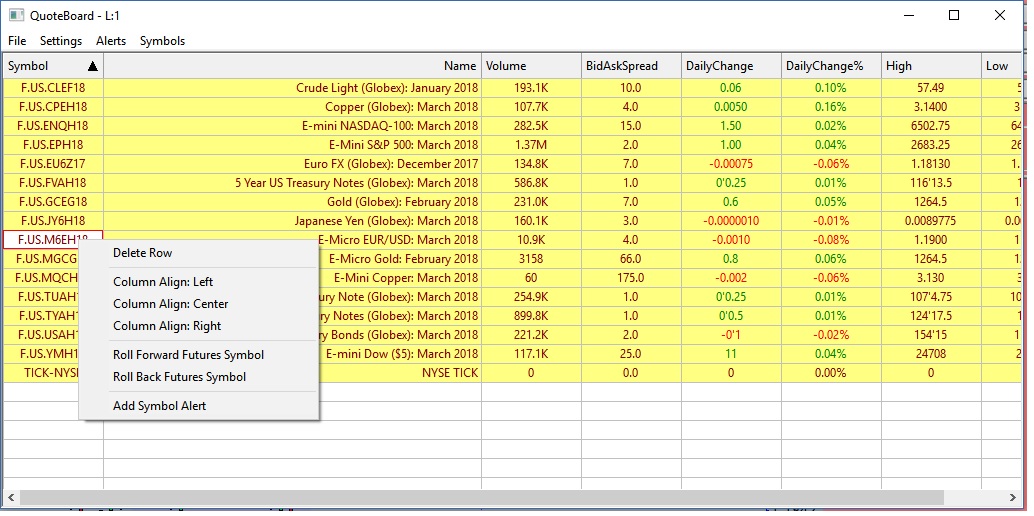This screenshot has width=1034, height=516.
Task: Select Column Align: Right option
Action: [199, 326]
